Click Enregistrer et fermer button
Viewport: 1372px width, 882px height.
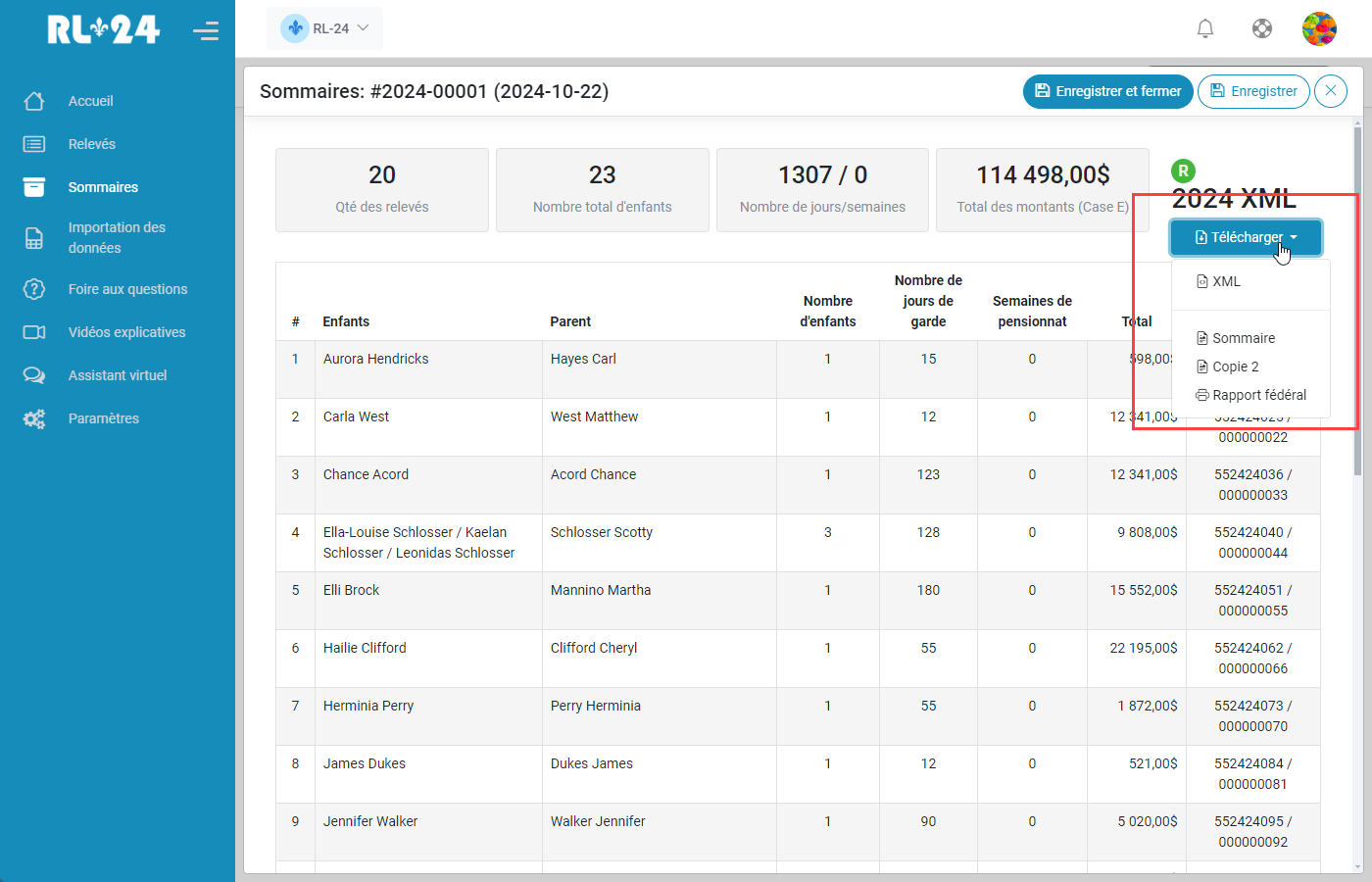click(x=1107, y=91)
